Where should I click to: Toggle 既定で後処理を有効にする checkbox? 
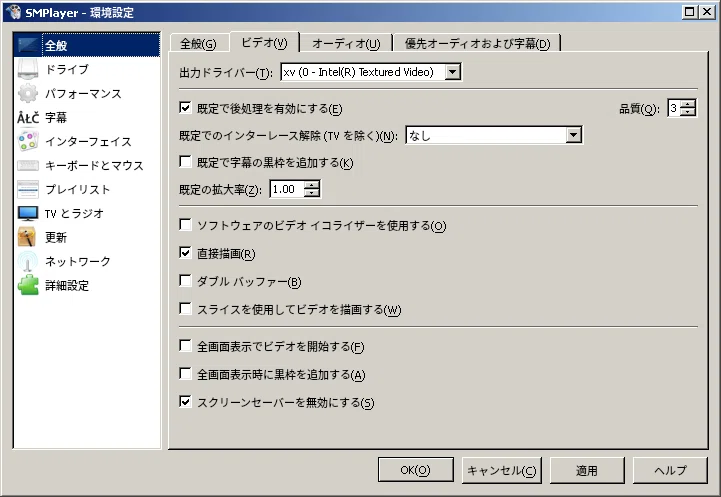click(x=185, y=108)
